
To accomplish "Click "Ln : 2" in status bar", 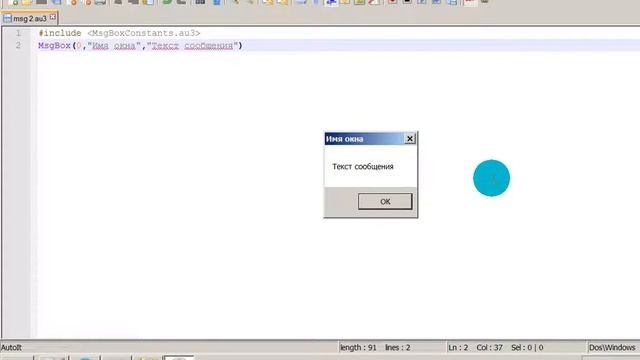I will pos(458,347).
